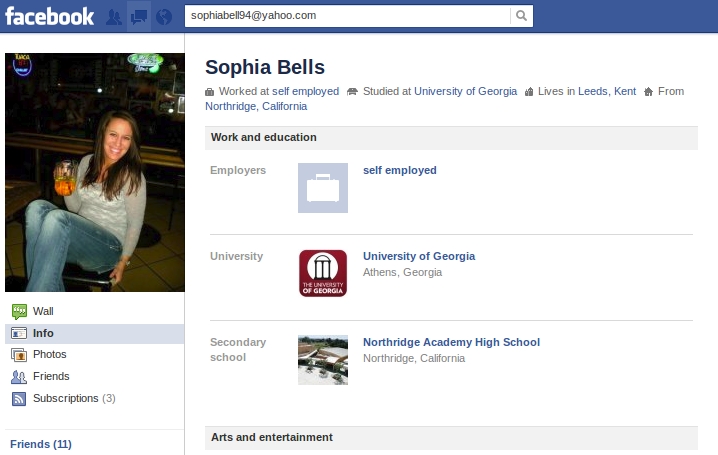Open friend requests icon in header
718x455 pixels.
[x=114, y=17]
